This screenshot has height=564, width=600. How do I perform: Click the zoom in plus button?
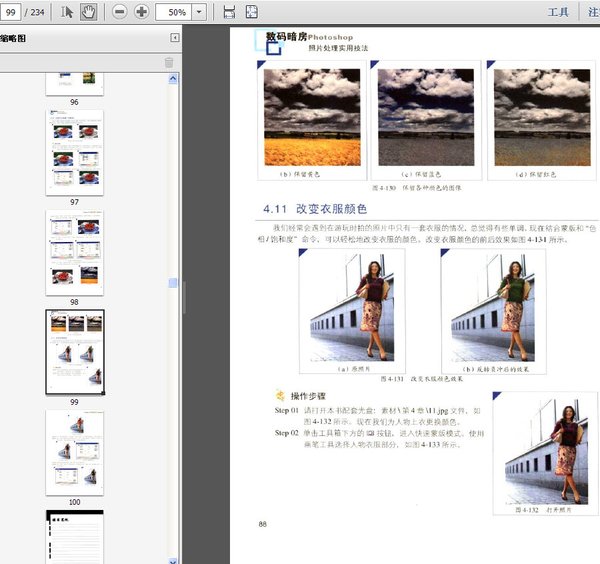(x=141, y=12)
